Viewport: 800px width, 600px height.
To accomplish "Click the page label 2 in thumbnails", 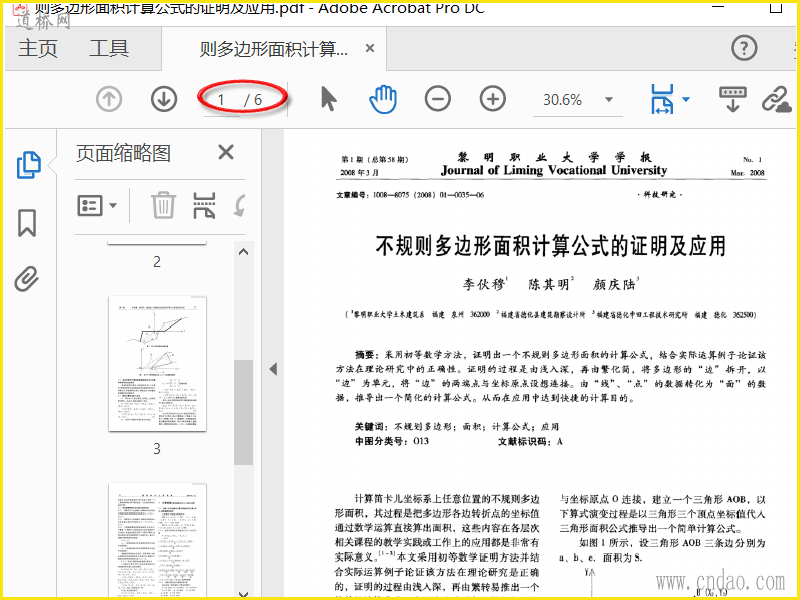I will coord(157,262).
